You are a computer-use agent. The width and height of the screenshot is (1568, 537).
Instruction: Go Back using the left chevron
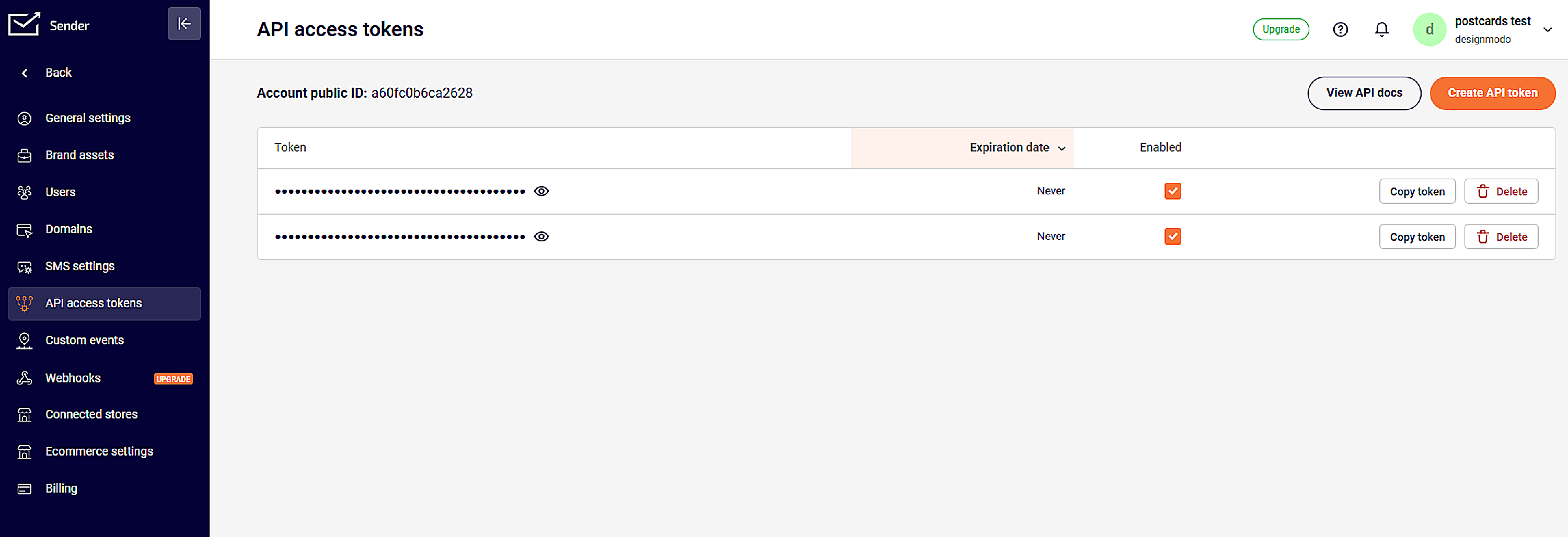pos(25,73)
